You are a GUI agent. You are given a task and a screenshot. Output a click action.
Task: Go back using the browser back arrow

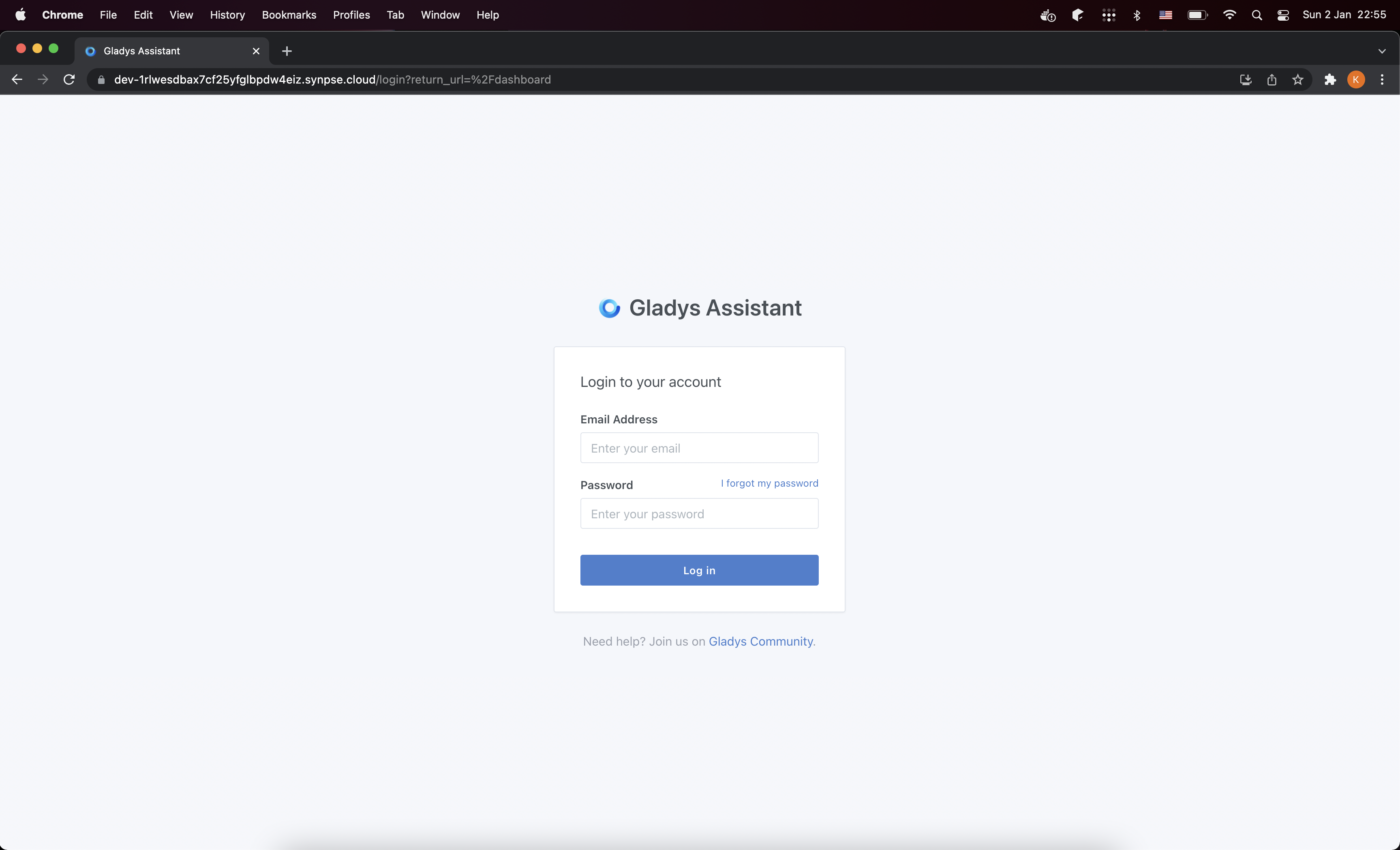pyautogui.click(x=17, y=79)
